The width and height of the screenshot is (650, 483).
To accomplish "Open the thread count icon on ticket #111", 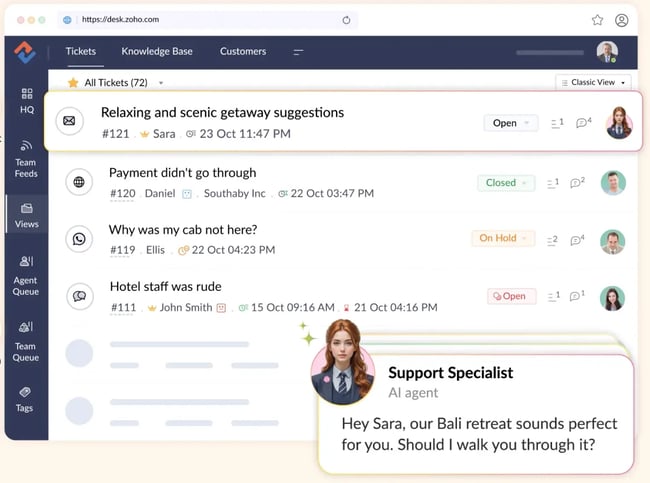I will point(554,296).
